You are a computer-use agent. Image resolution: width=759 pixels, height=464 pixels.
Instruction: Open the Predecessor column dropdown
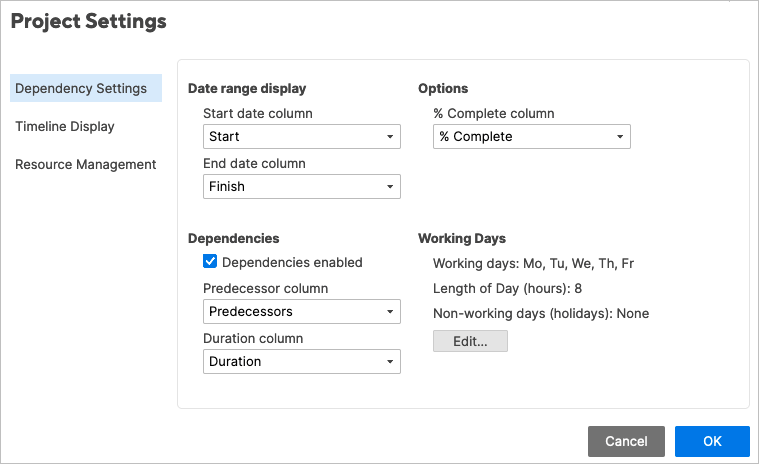coord(301,312)
